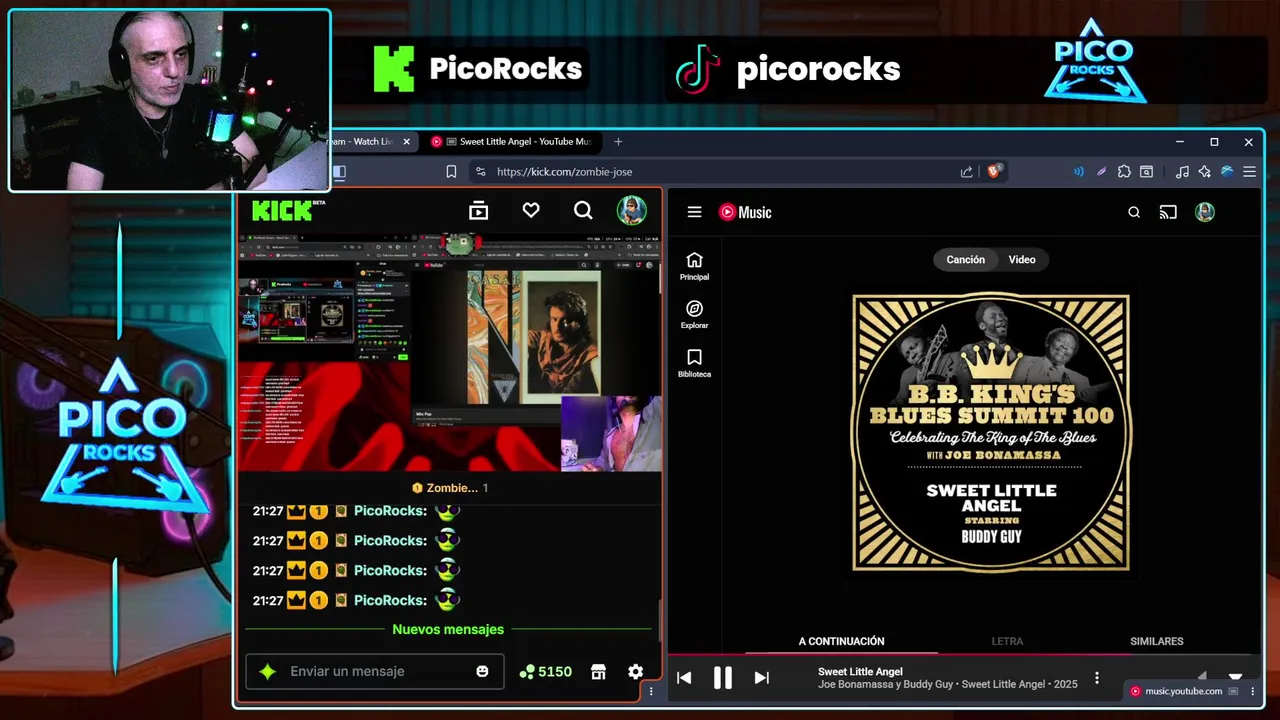Open the music.youtube.com popup options

pos(1252,691)
